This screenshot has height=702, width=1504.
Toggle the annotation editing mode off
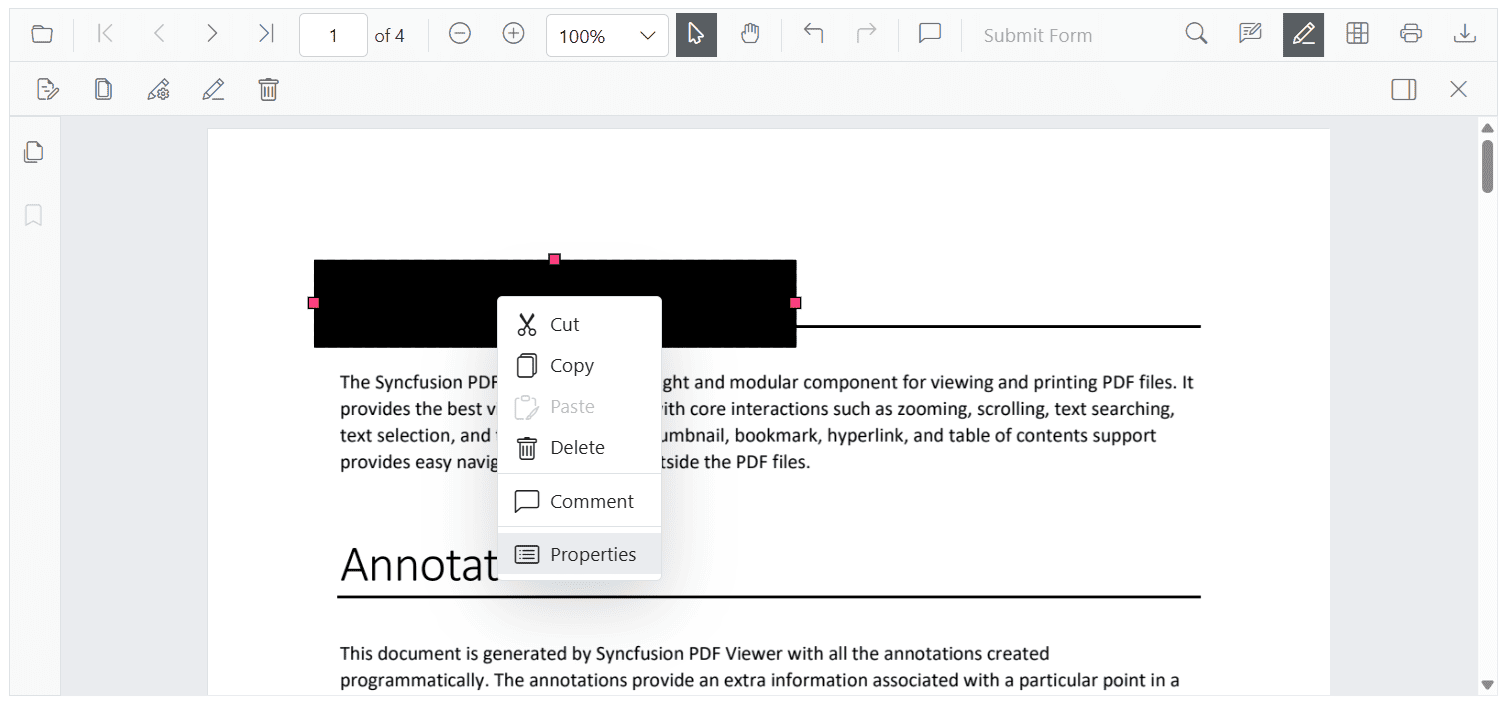[x=1303, y=33]
